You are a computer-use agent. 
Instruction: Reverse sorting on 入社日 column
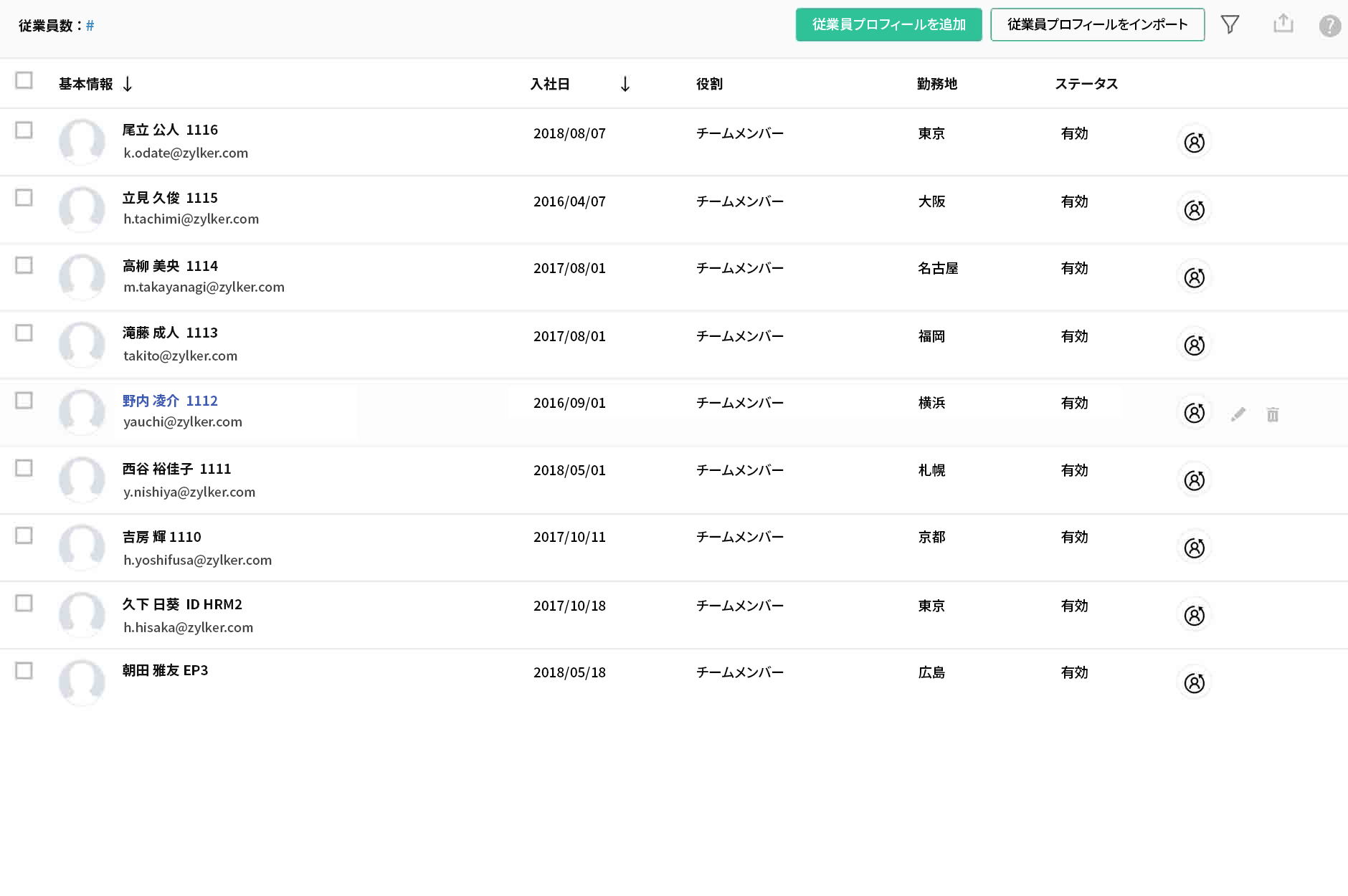625,84
